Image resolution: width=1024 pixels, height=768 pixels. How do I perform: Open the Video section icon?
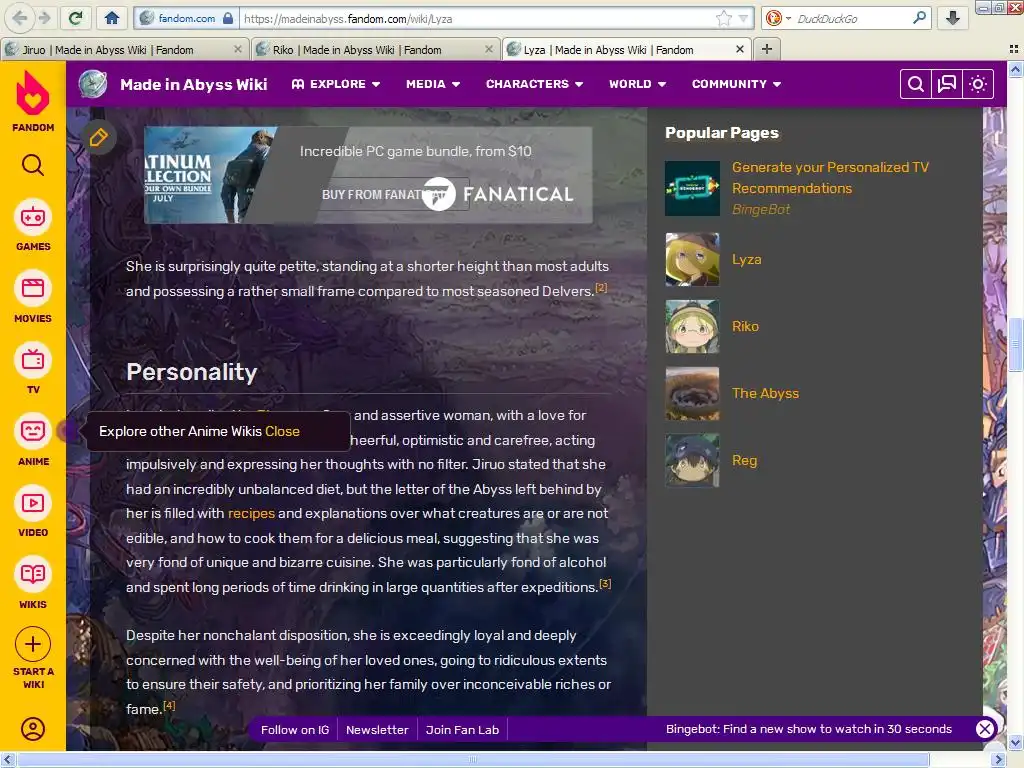click(x=33, y=503)
